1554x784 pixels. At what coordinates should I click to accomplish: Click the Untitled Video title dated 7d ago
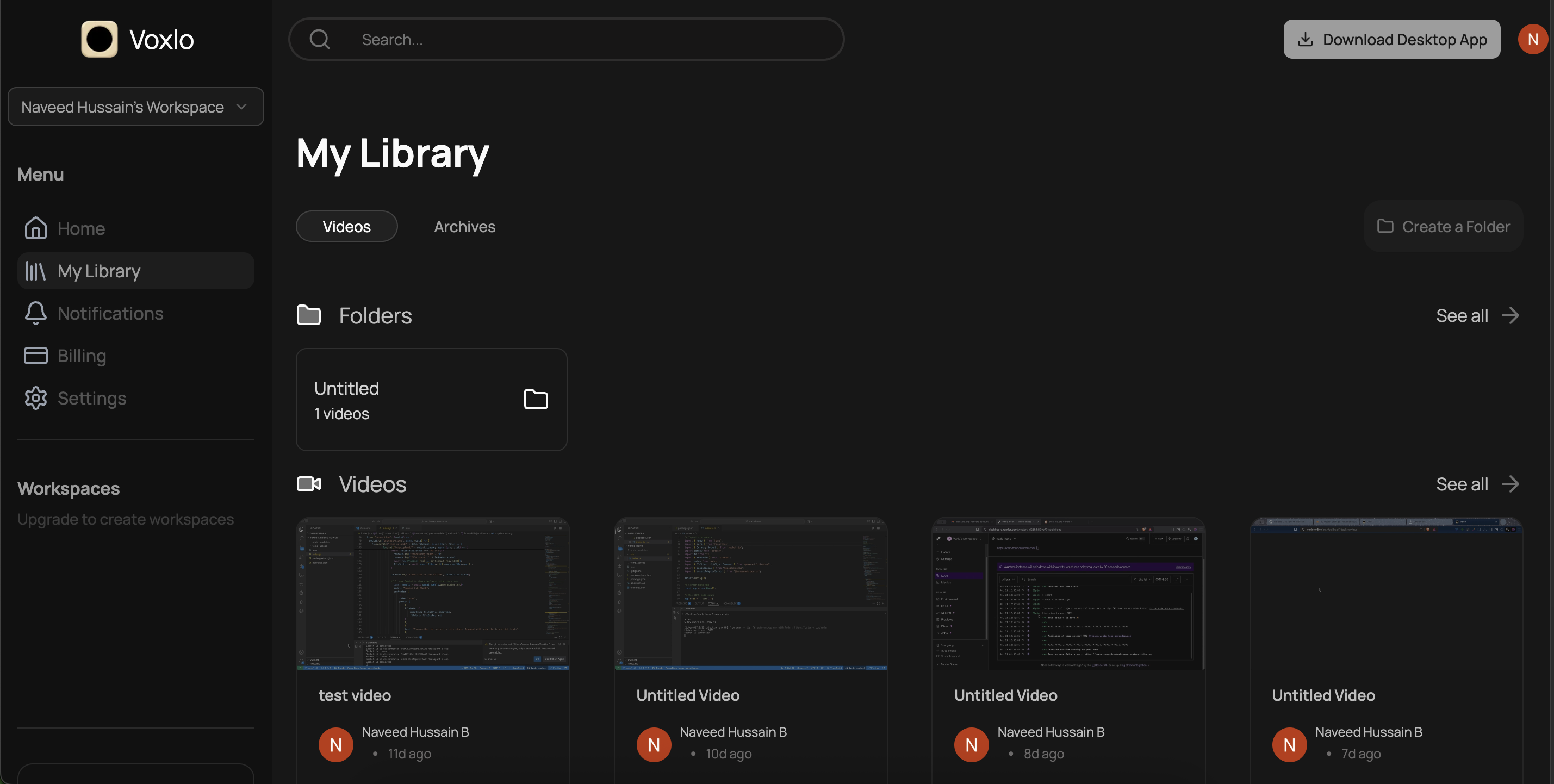coord(1323,695)
